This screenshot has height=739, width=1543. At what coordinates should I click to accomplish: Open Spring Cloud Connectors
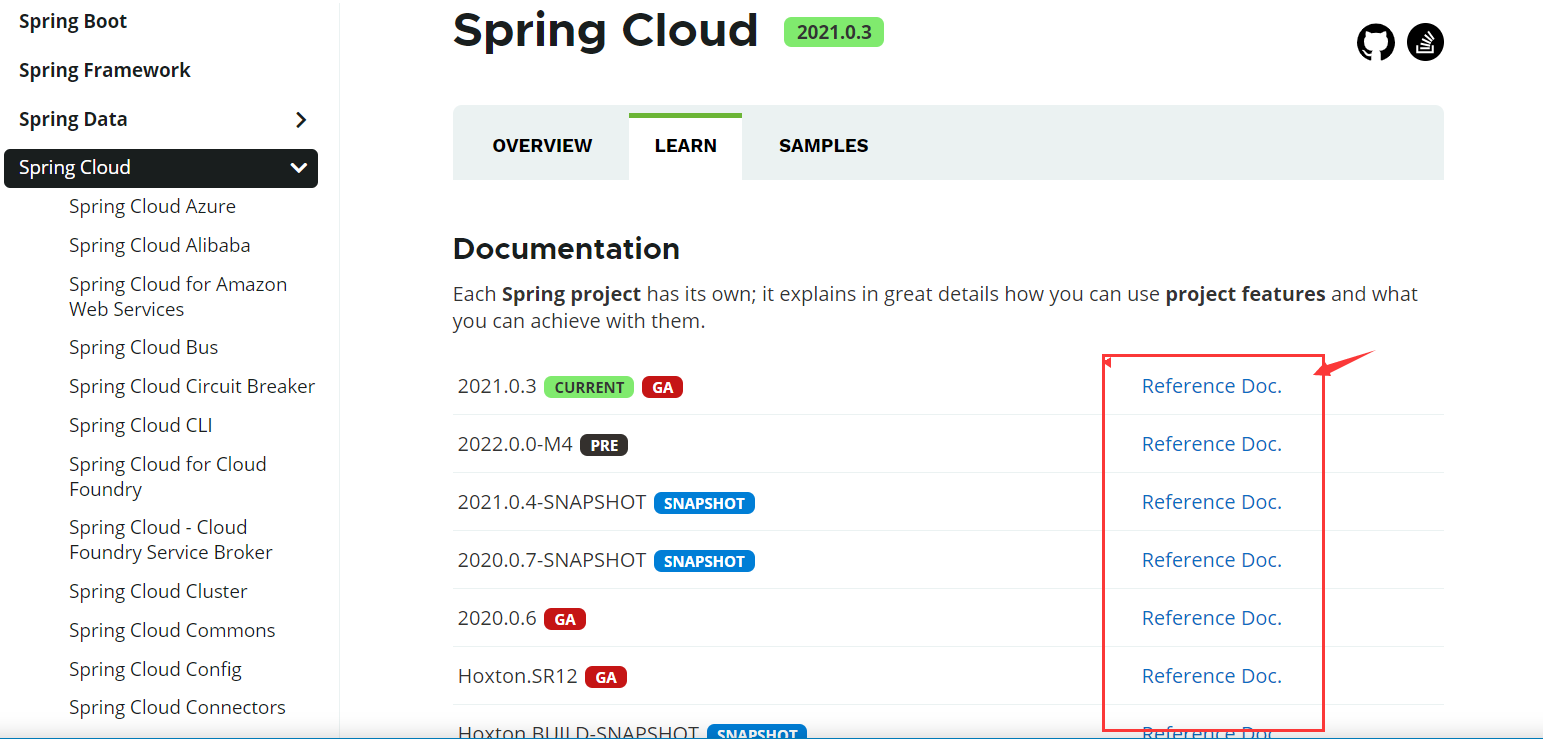pos(177,707)
